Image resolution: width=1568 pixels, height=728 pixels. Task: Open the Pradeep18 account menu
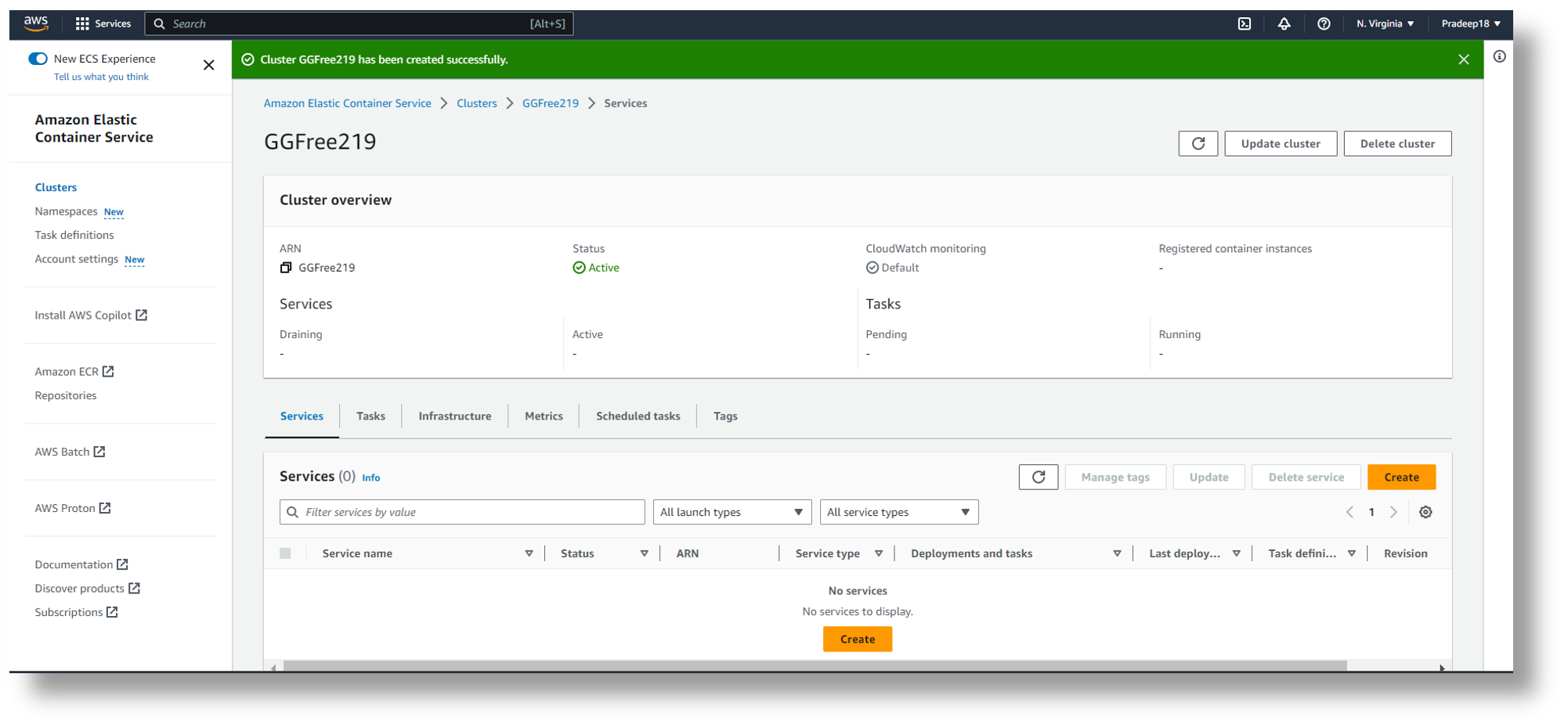(1471, 23)
